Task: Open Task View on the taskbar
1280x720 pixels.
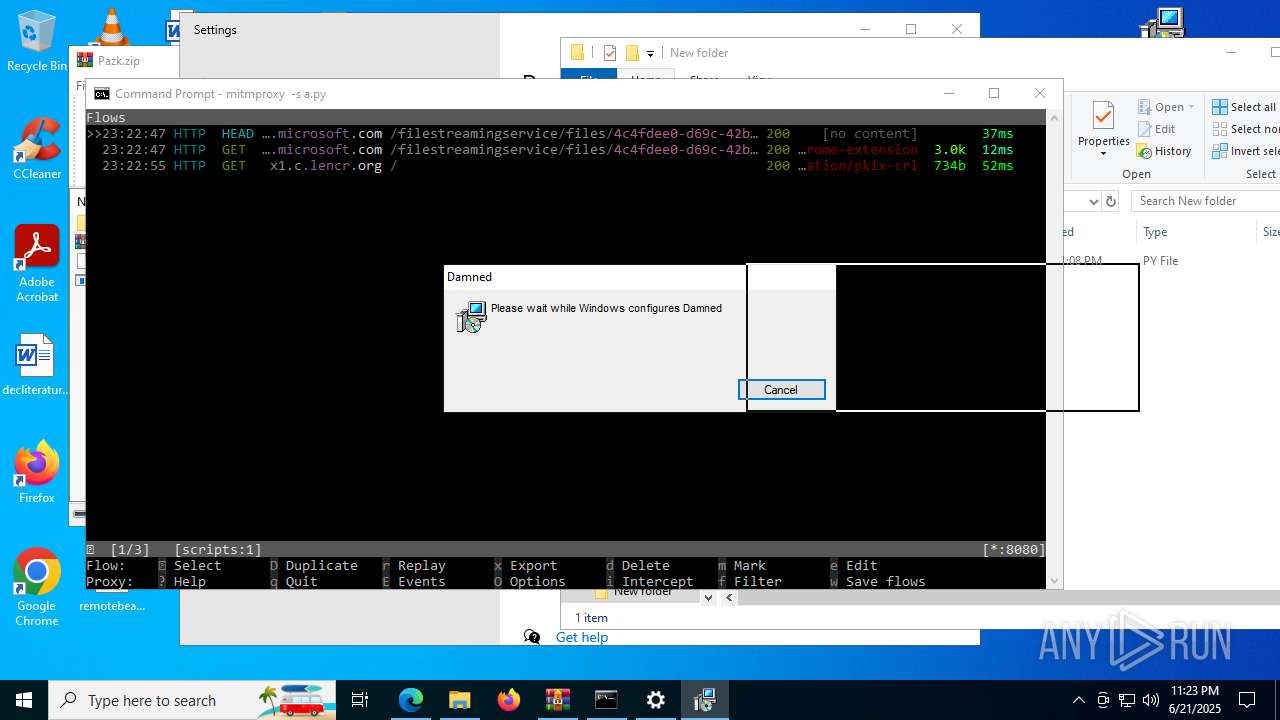Action: coord(360,700)
